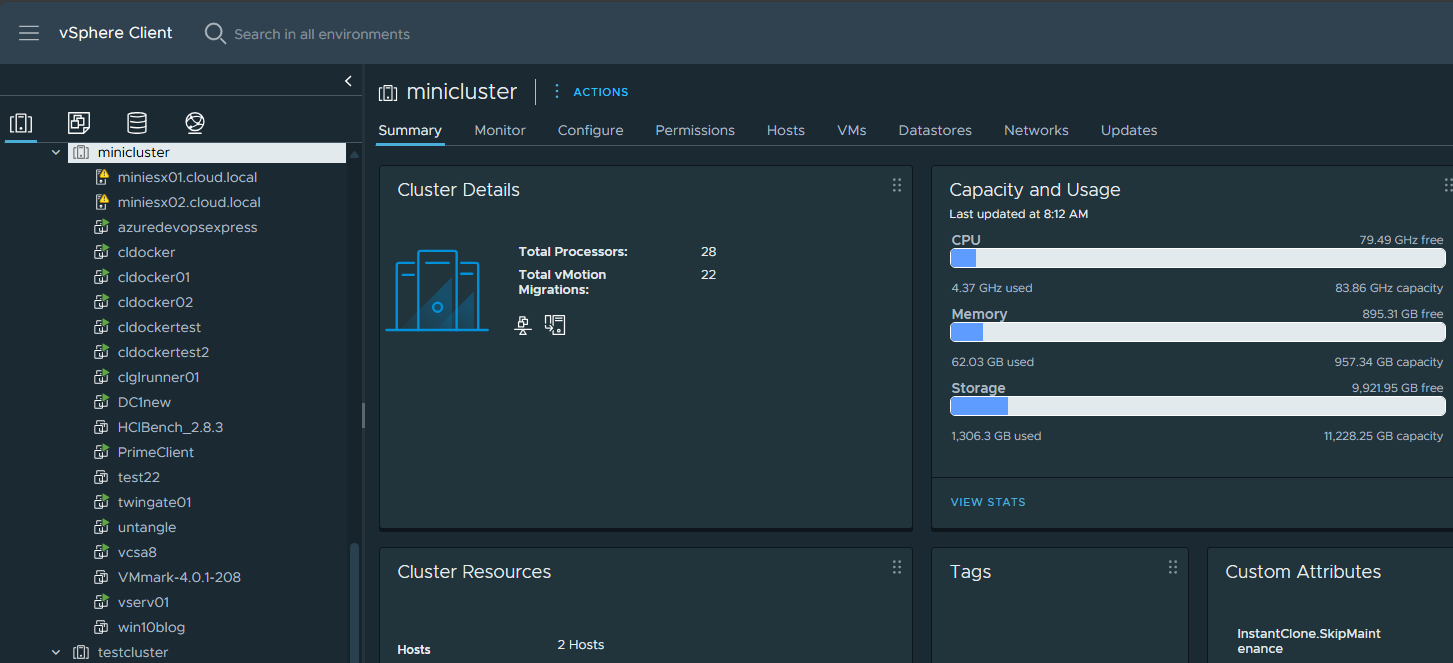Screen dimensions: 1453x663
Task: Click the drag handle on Cluster Resources card
Action: point(896,567)
